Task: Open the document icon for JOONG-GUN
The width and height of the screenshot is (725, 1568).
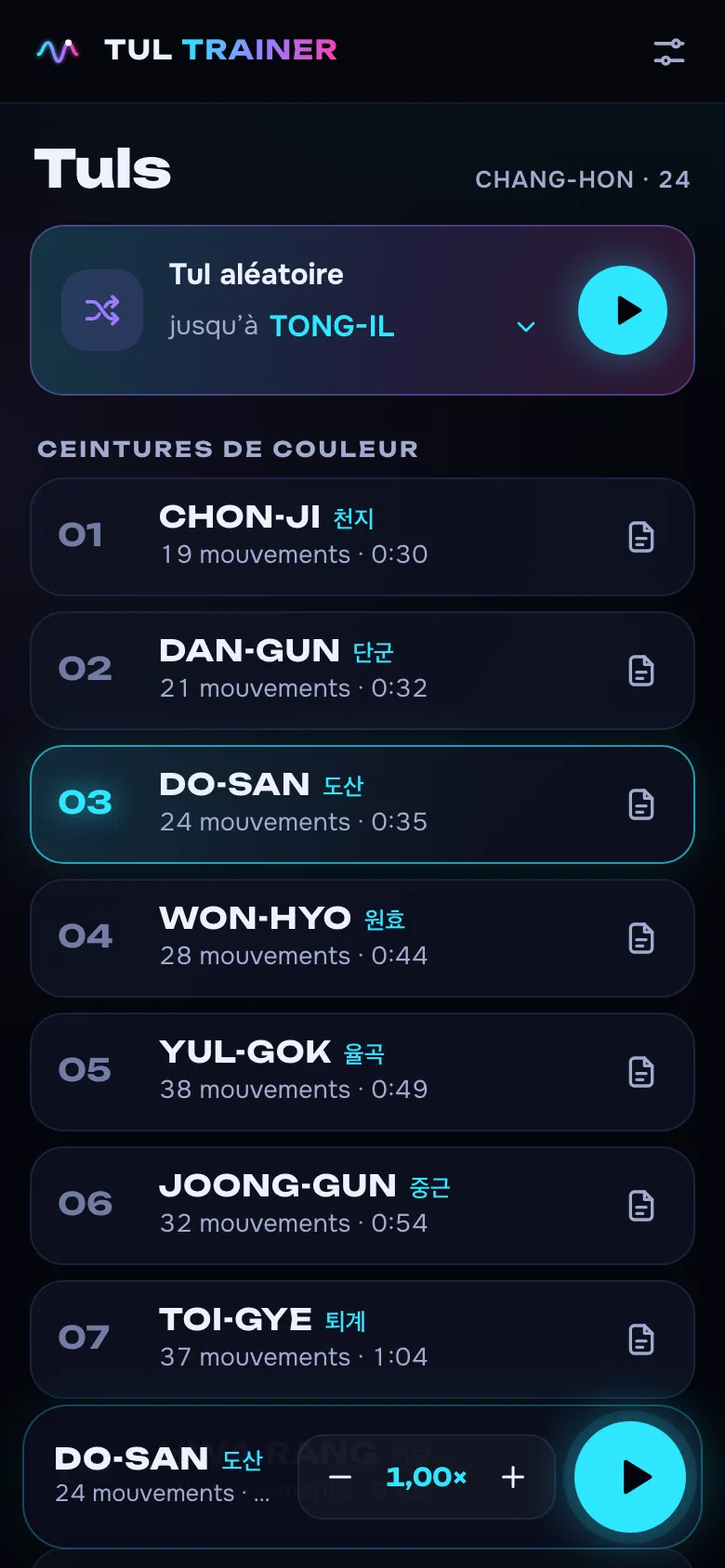Action: [x=641, y=1206]
